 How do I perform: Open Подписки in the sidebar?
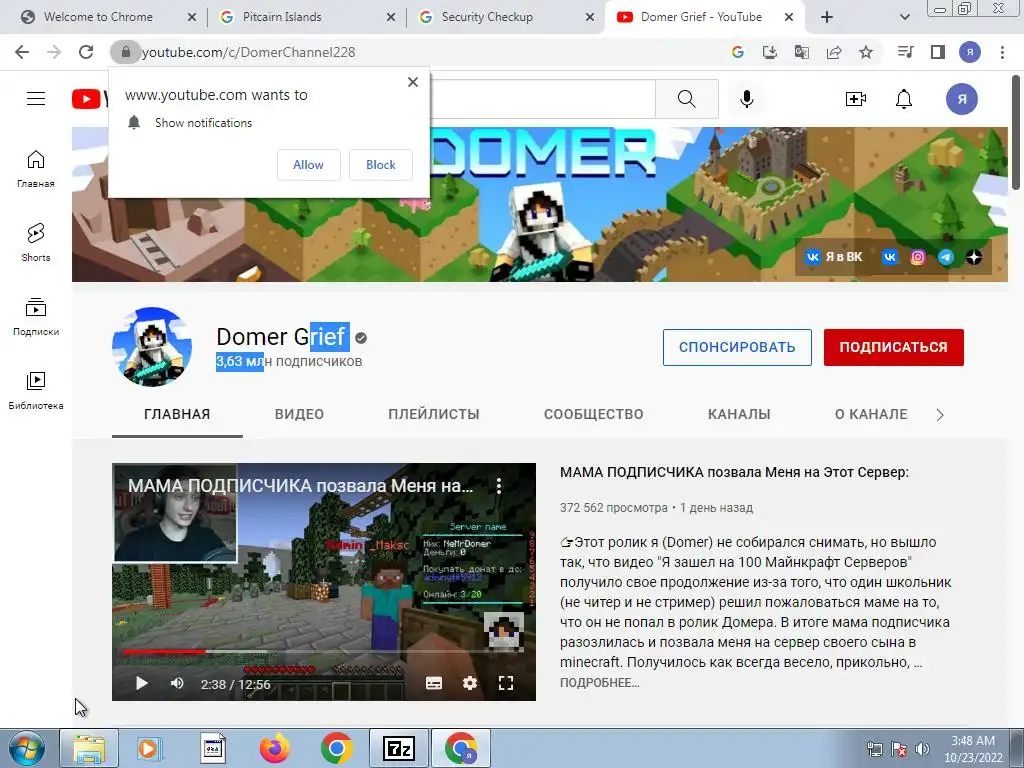(x=36, y=317)
